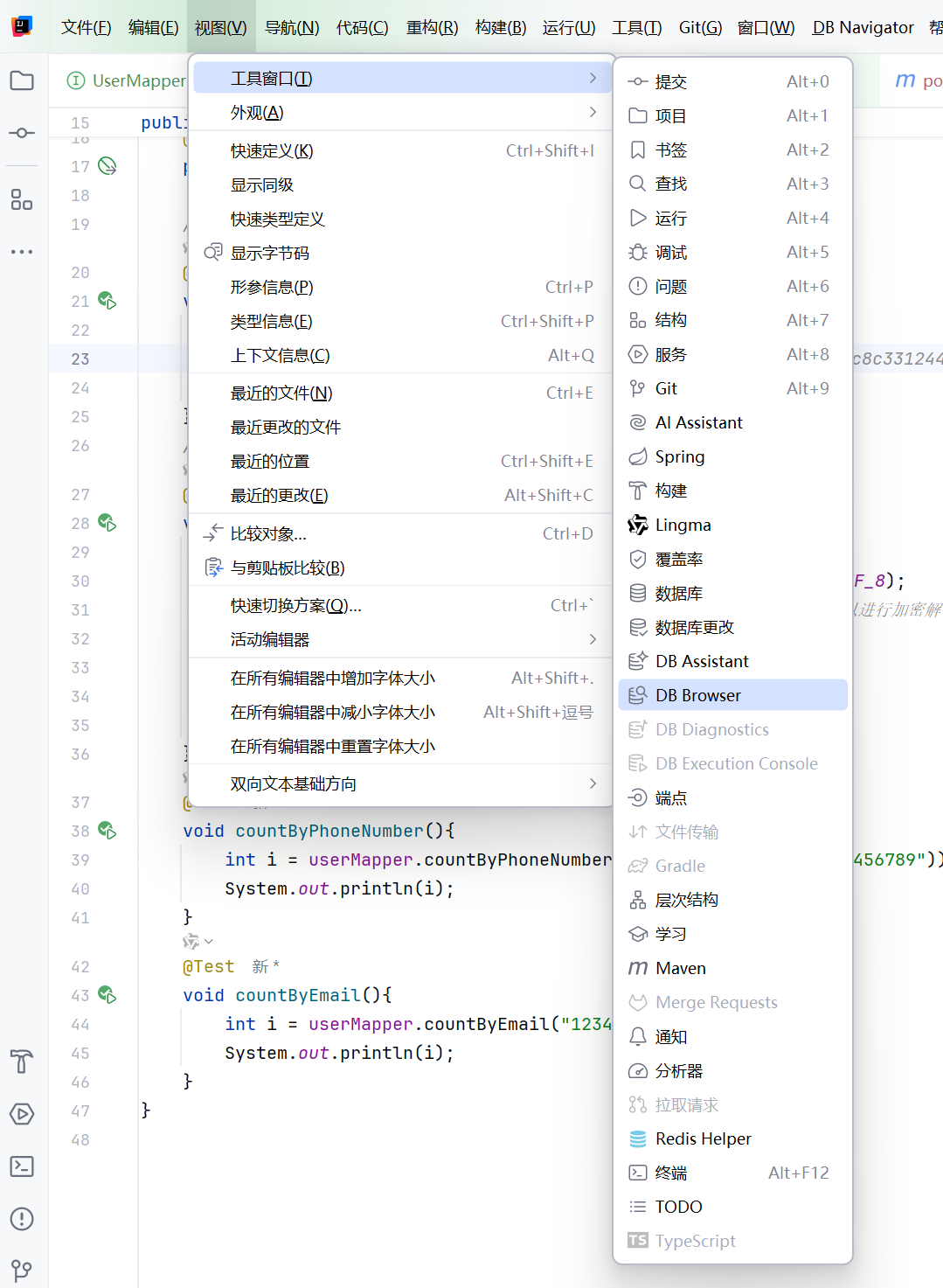Open the 端点 tool window entry
Image resolution: width=943 pixels, height=1288 pixels.
tap(732, 797)
